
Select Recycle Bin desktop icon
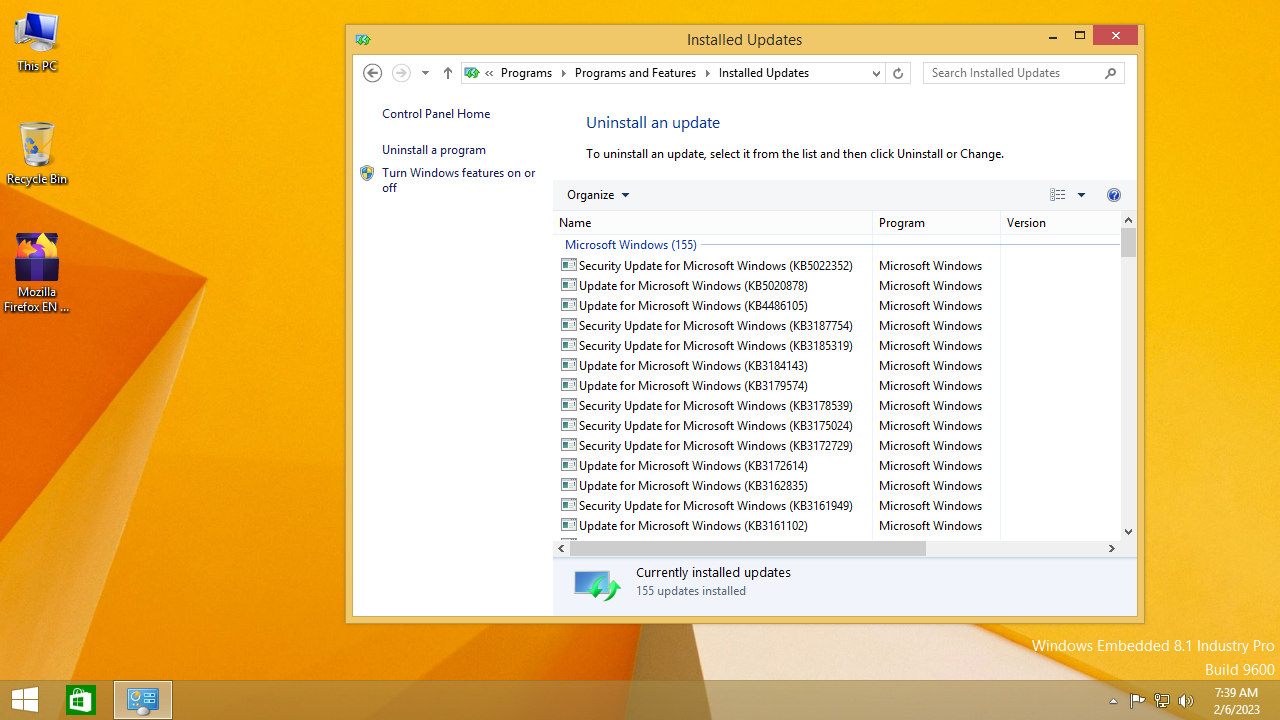pos(37,154)
